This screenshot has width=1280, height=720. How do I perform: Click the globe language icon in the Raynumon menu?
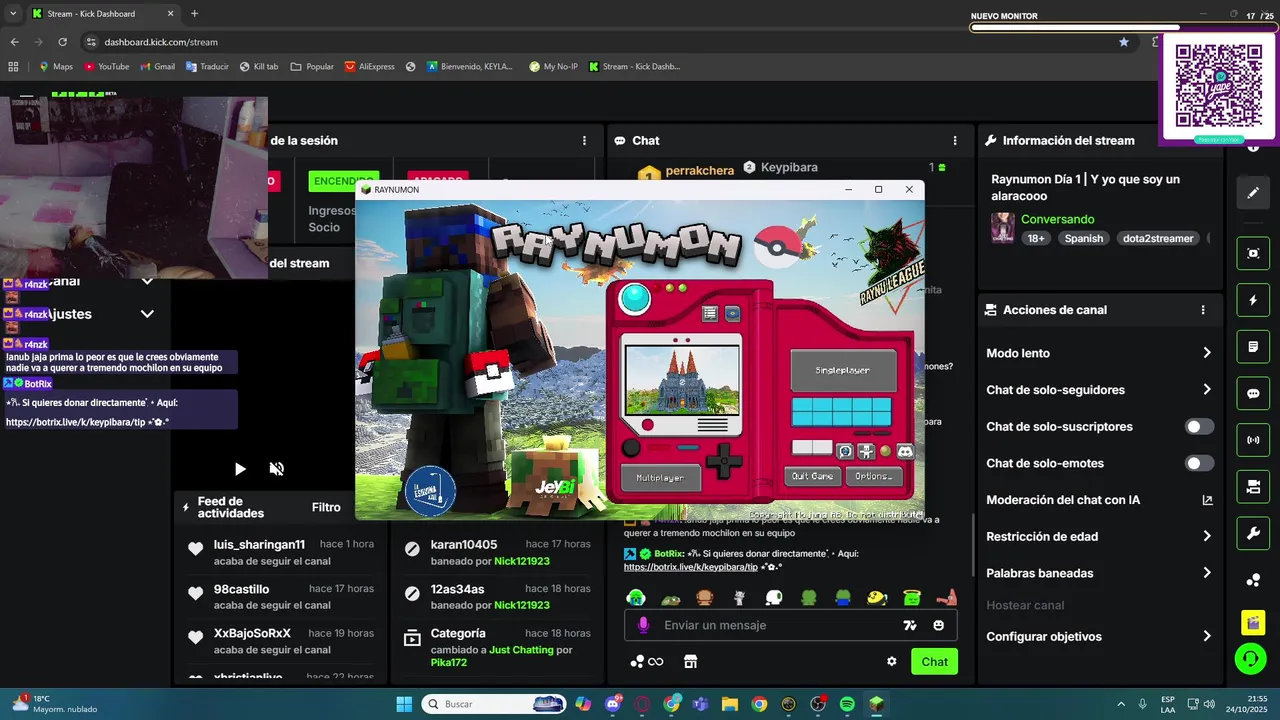(x=845, y=452)
